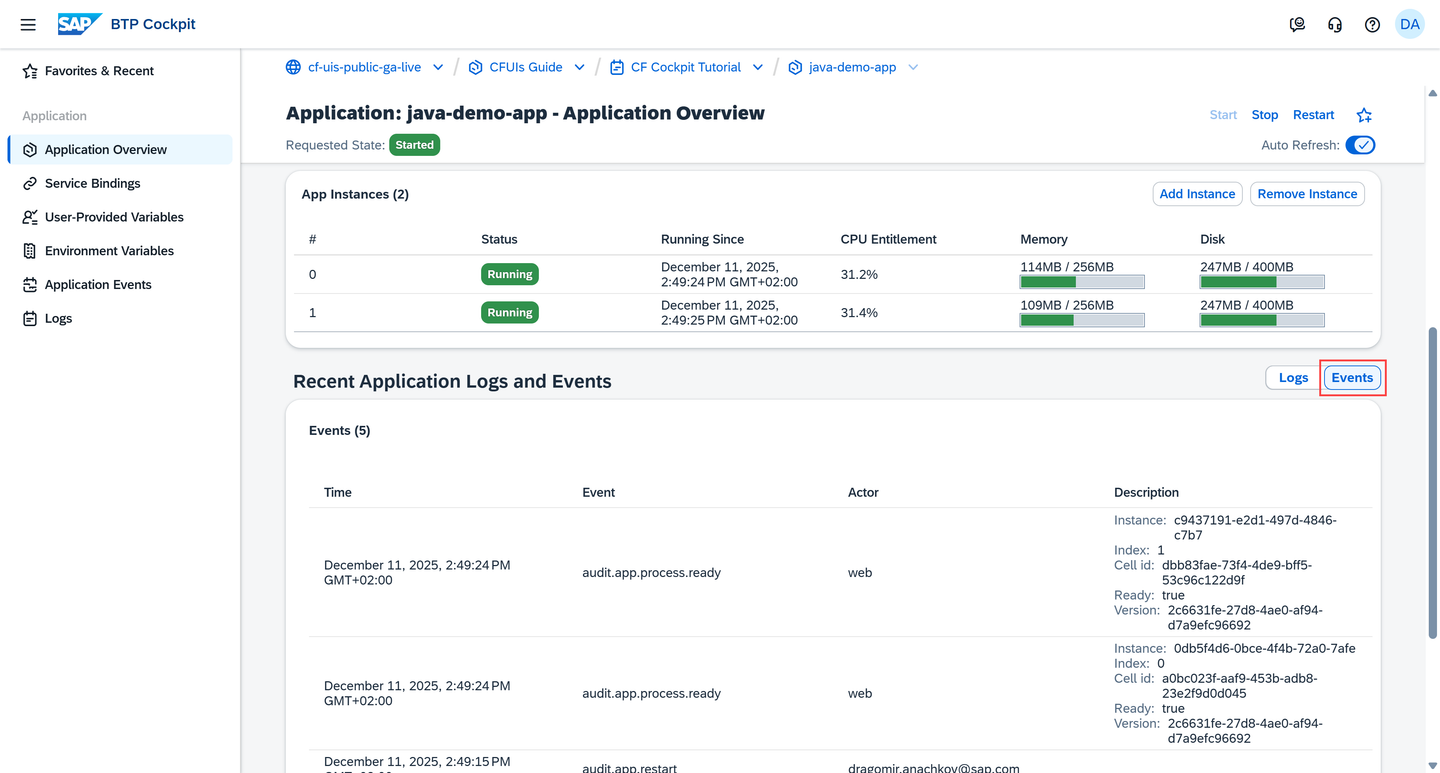
Task: Add application to favorites with star icon
Action: [x=1364, y=115]
